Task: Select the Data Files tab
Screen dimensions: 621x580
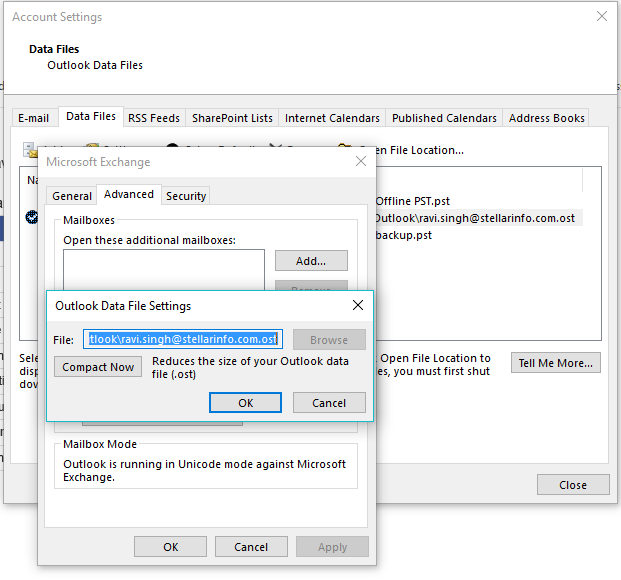Action: (91, 116)
